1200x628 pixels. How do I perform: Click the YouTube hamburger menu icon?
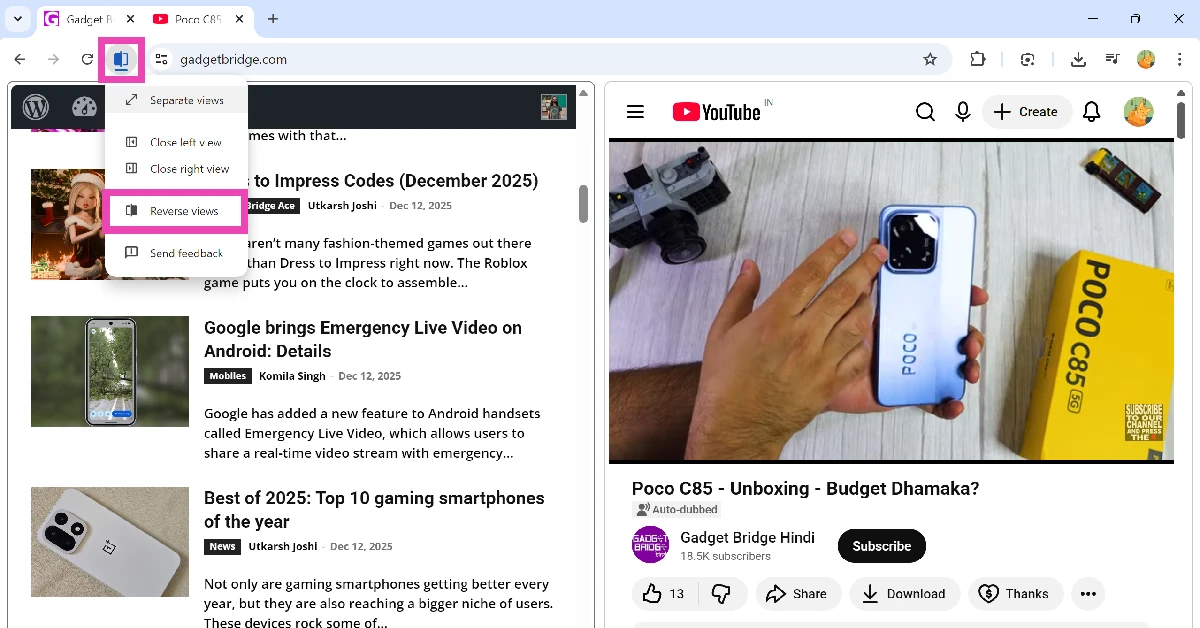point(635,111)
